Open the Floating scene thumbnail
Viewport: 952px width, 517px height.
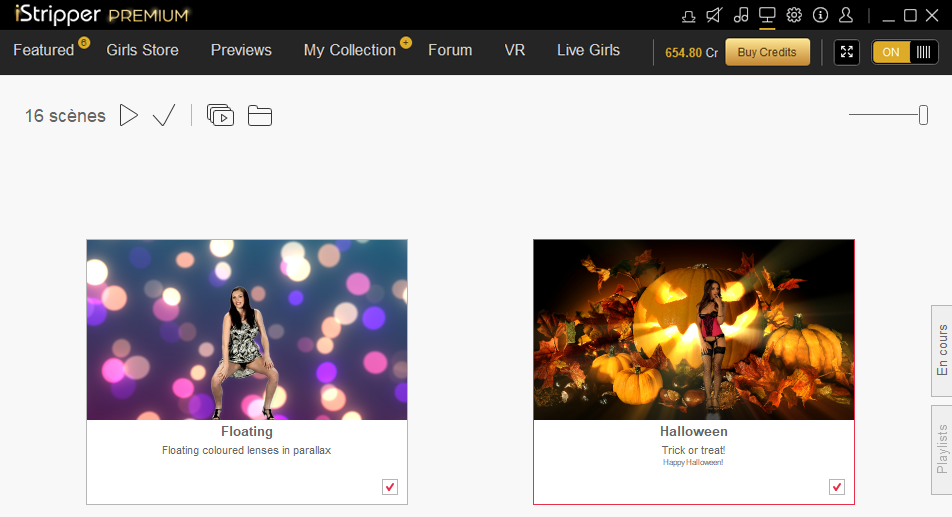tap(247, 329)
